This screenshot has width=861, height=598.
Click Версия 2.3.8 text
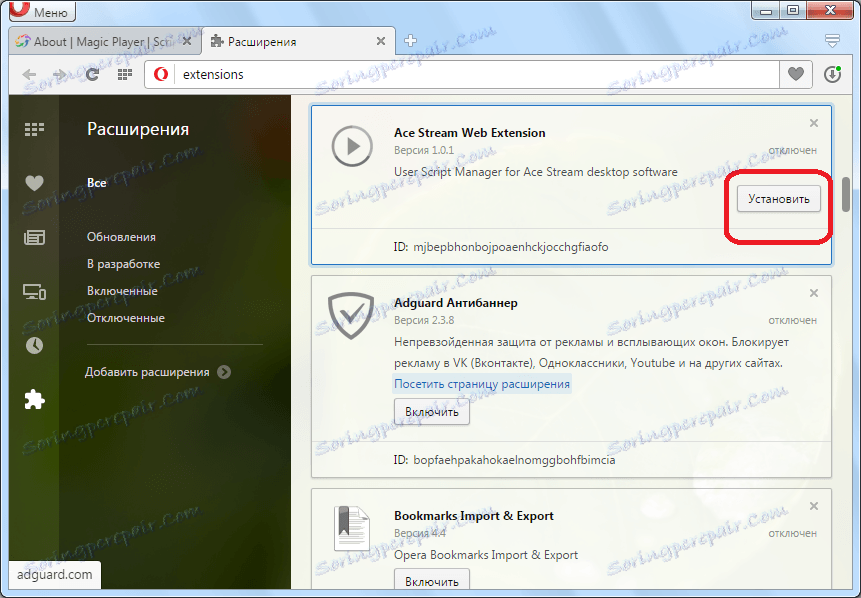click(x=424, y=320)
